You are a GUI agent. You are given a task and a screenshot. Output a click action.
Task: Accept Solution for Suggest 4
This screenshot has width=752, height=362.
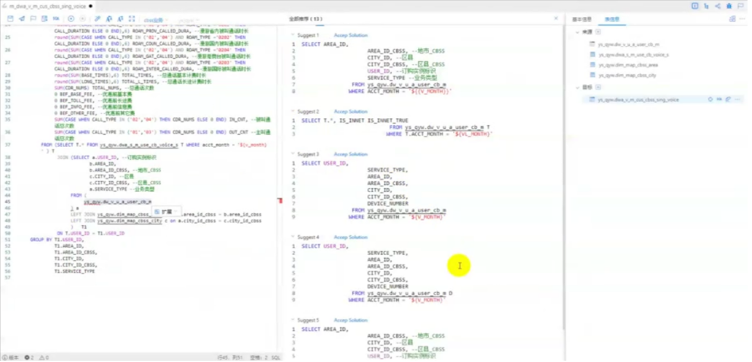(x=351, y=237)
